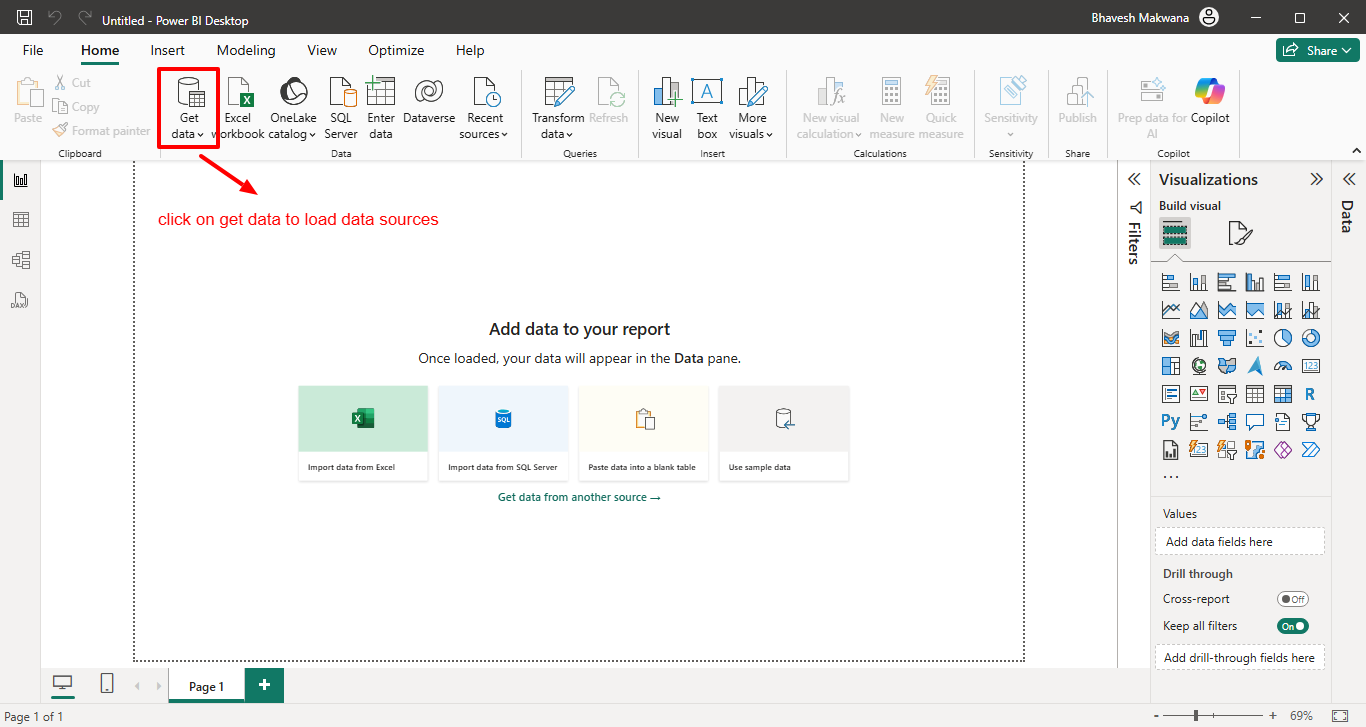Screen dimensions: 1366x727
Task: Select the Format visual brush icon
Action: pyautogui.click(x=1239, y=234)
